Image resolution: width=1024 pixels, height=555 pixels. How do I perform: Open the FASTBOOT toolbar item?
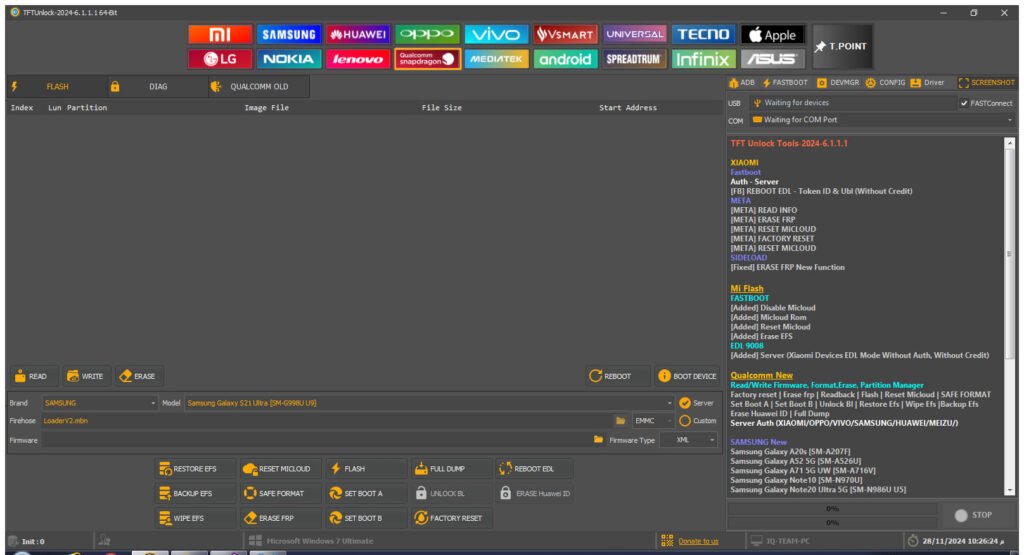coord(785,83)
